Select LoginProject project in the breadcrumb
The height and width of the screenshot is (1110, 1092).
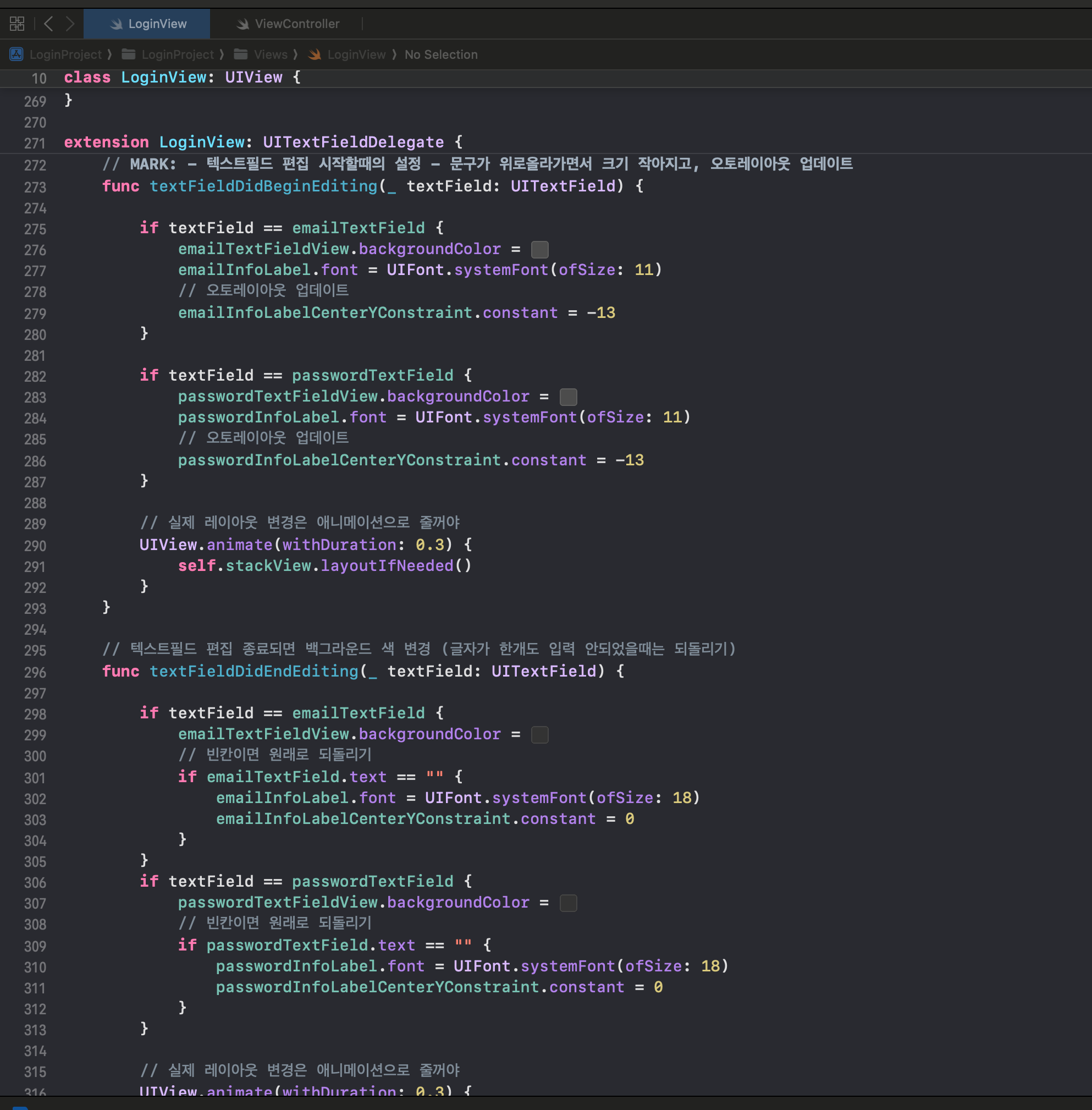pyautogui.click(x=65, y=54)
